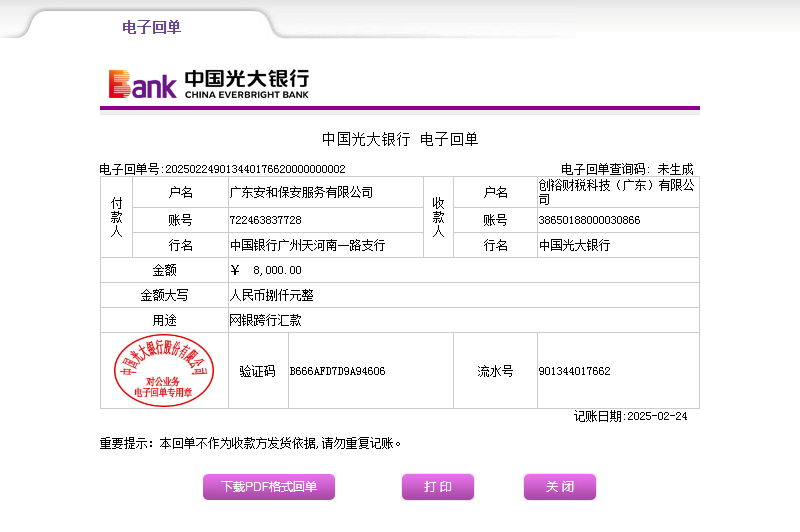Click the 金额 label cell
800x532 pixels.
pyautogui.click(x=164, y=270)
